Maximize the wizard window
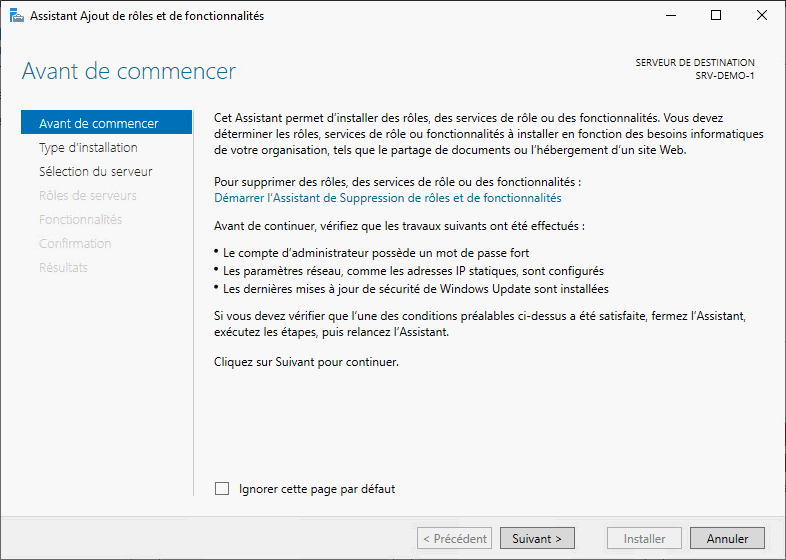 (716, 16)
